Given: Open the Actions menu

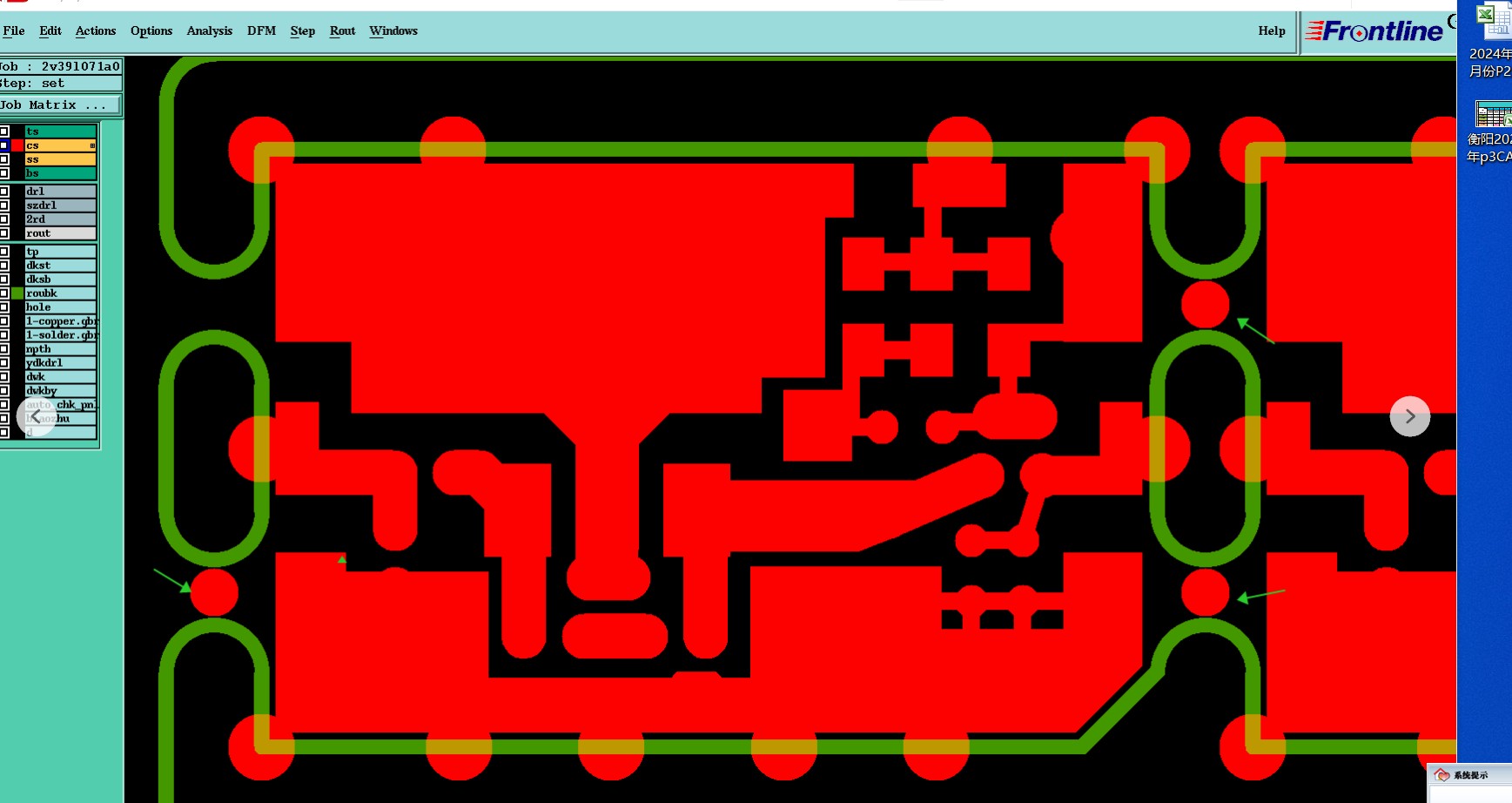Looking at the screenshot, I should tap(96, 30).
